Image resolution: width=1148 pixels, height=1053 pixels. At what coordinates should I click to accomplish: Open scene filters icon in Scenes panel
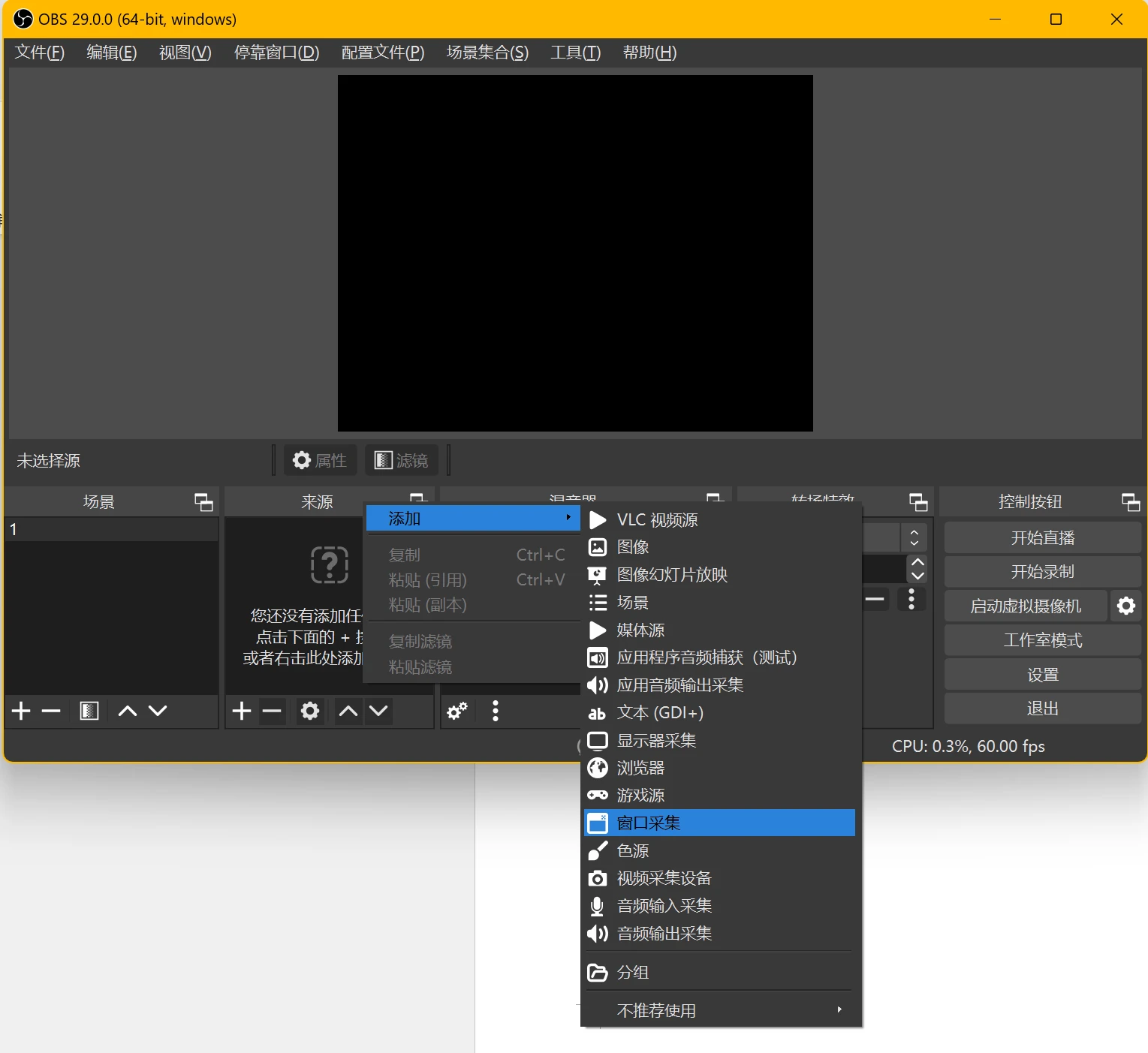point(89,711)
